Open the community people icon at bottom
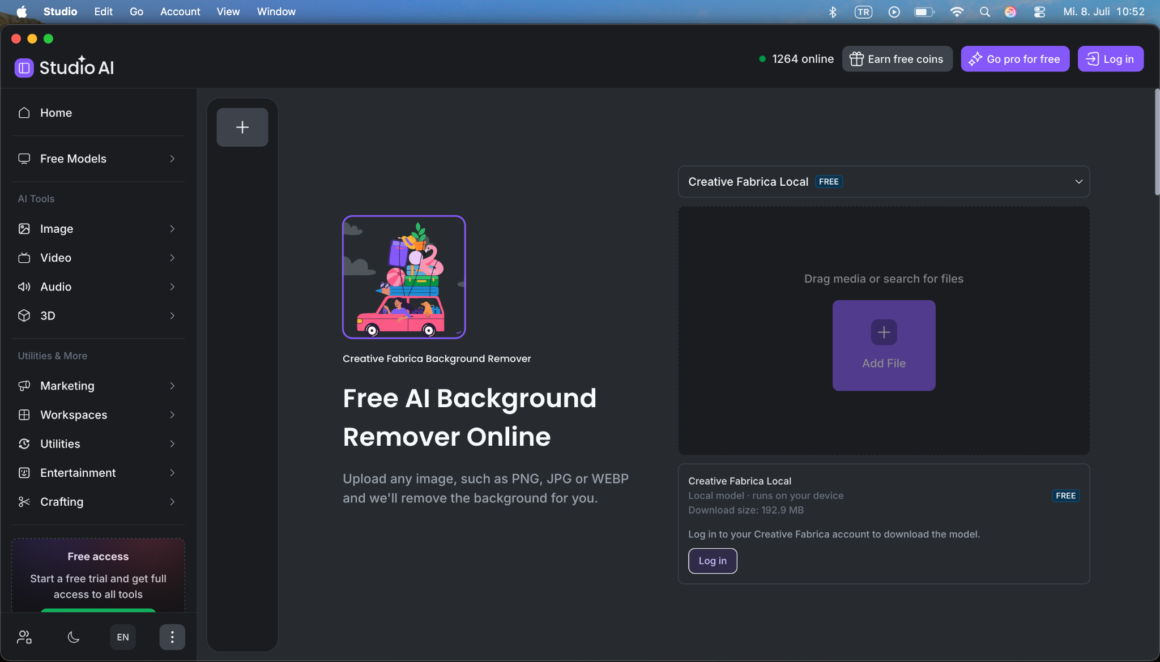Screen dimensions: 1160x662 pyautogui.click(x=24, y=637)
